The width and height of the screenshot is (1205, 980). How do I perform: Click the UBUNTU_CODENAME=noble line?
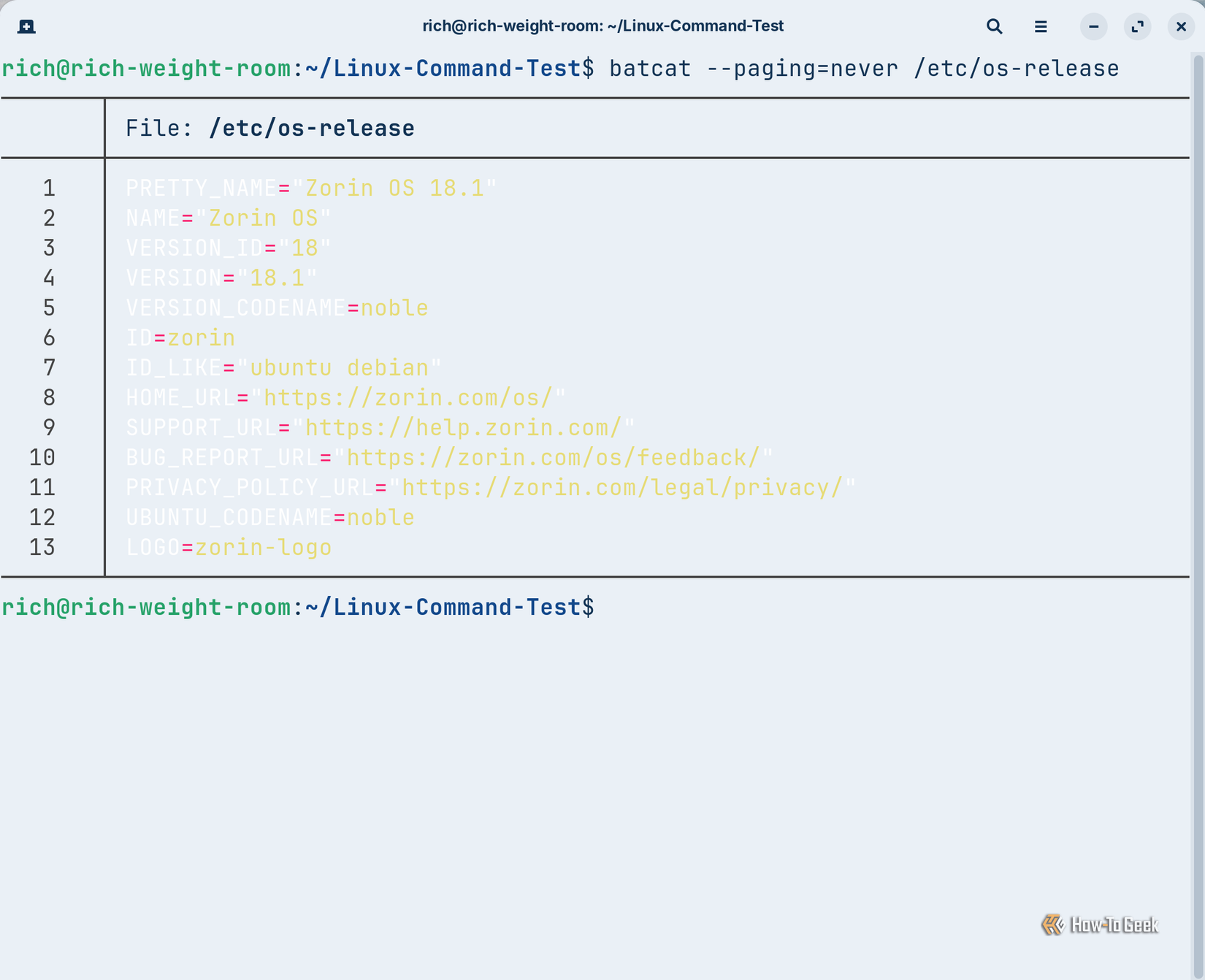(x=270, y=518)
